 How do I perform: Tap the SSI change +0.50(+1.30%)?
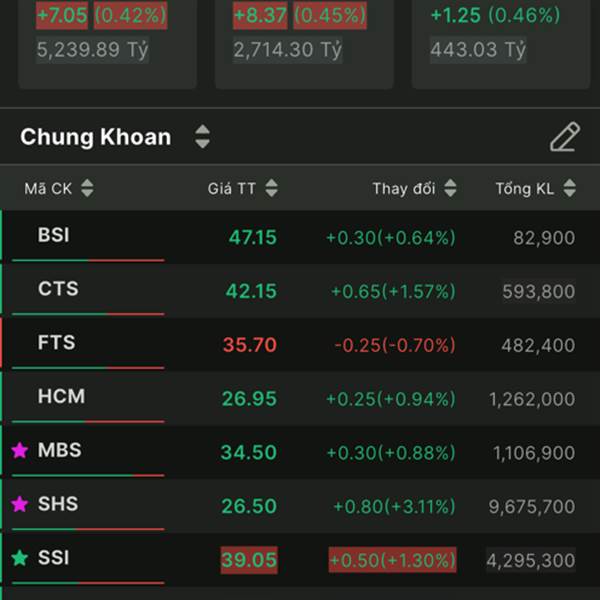click(392, 560)
